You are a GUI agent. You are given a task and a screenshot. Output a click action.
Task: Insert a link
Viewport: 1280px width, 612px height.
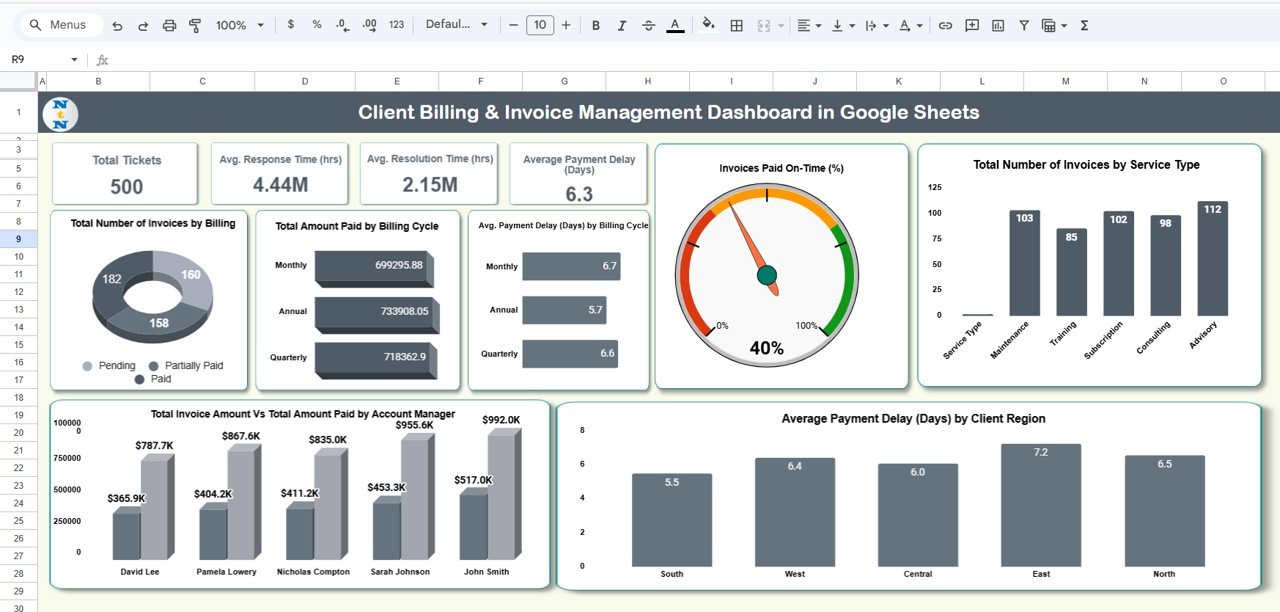[x=945, y=25]
